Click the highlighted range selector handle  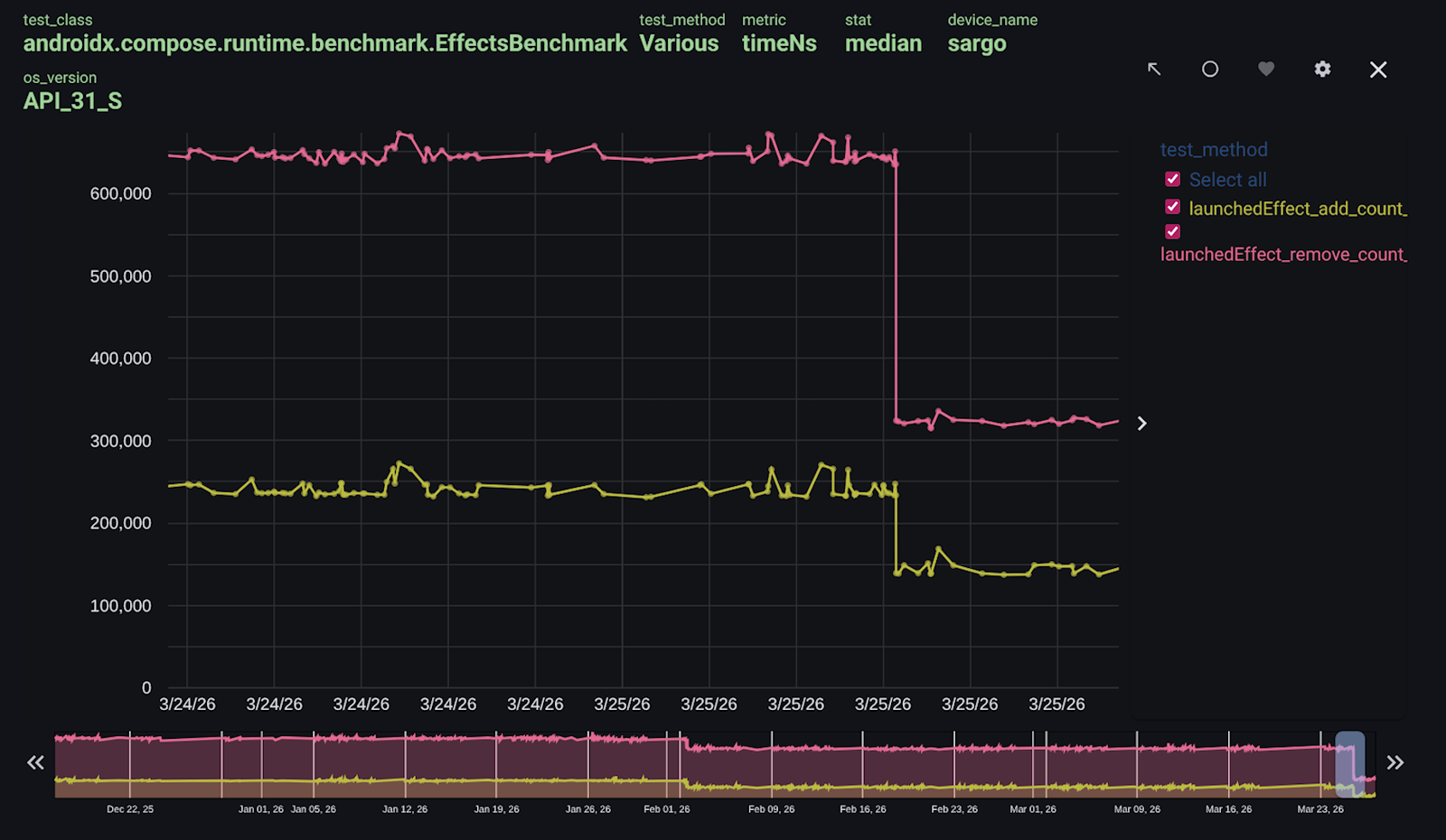tap(1350, 764)
